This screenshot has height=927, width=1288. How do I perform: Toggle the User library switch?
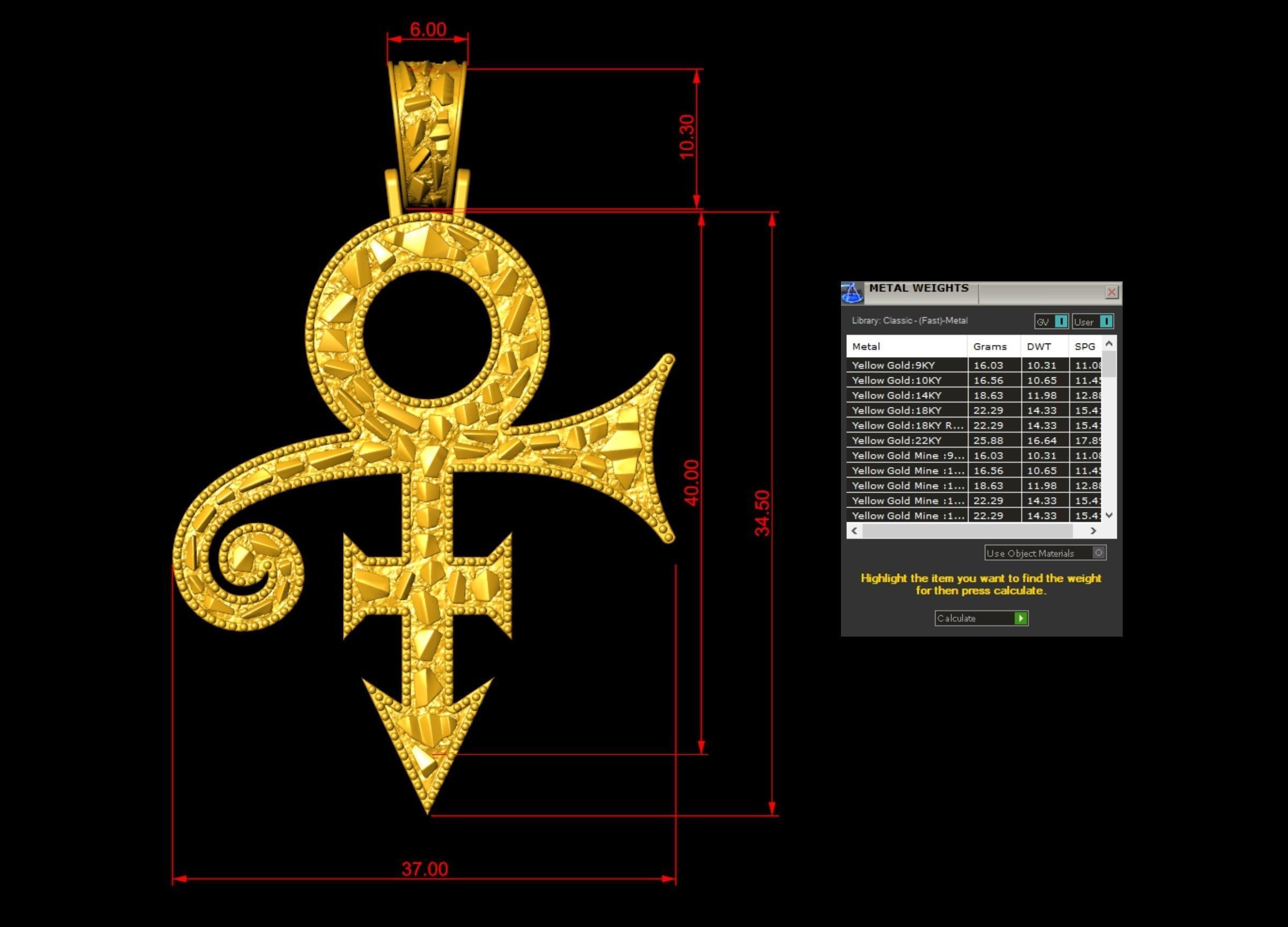tap(1093, 322)
